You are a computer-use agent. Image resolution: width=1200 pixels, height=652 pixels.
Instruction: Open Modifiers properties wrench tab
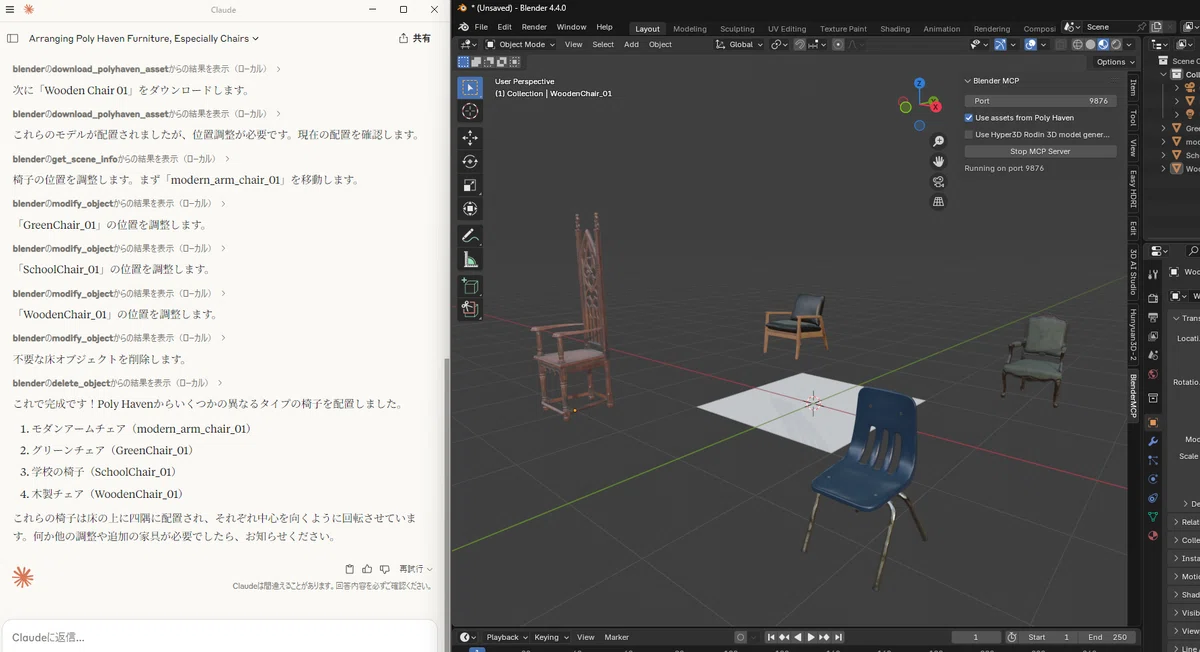1153,441
